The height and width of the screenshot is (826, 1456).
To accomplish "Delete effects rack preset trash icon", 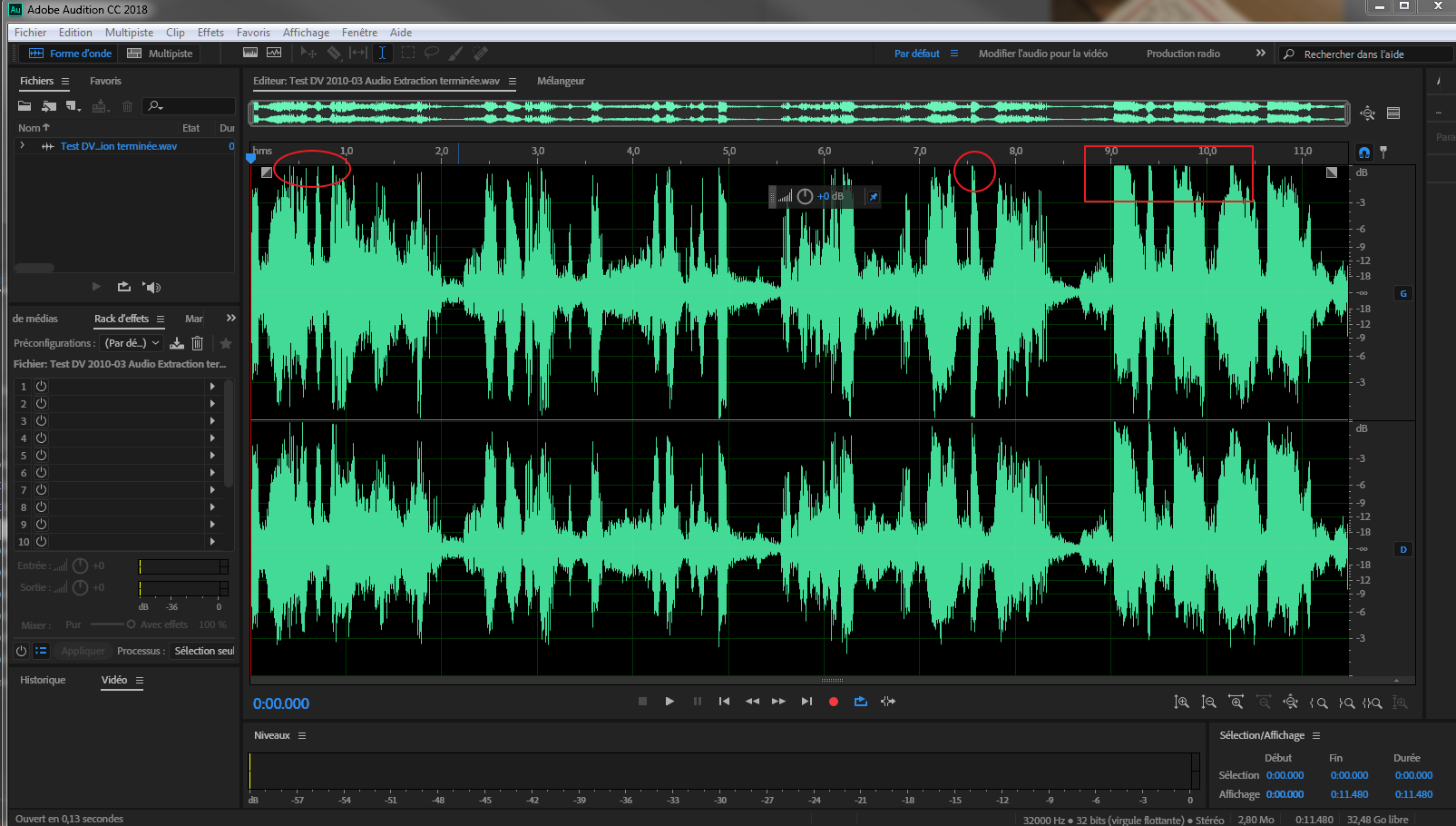I will tap(197, 343).
